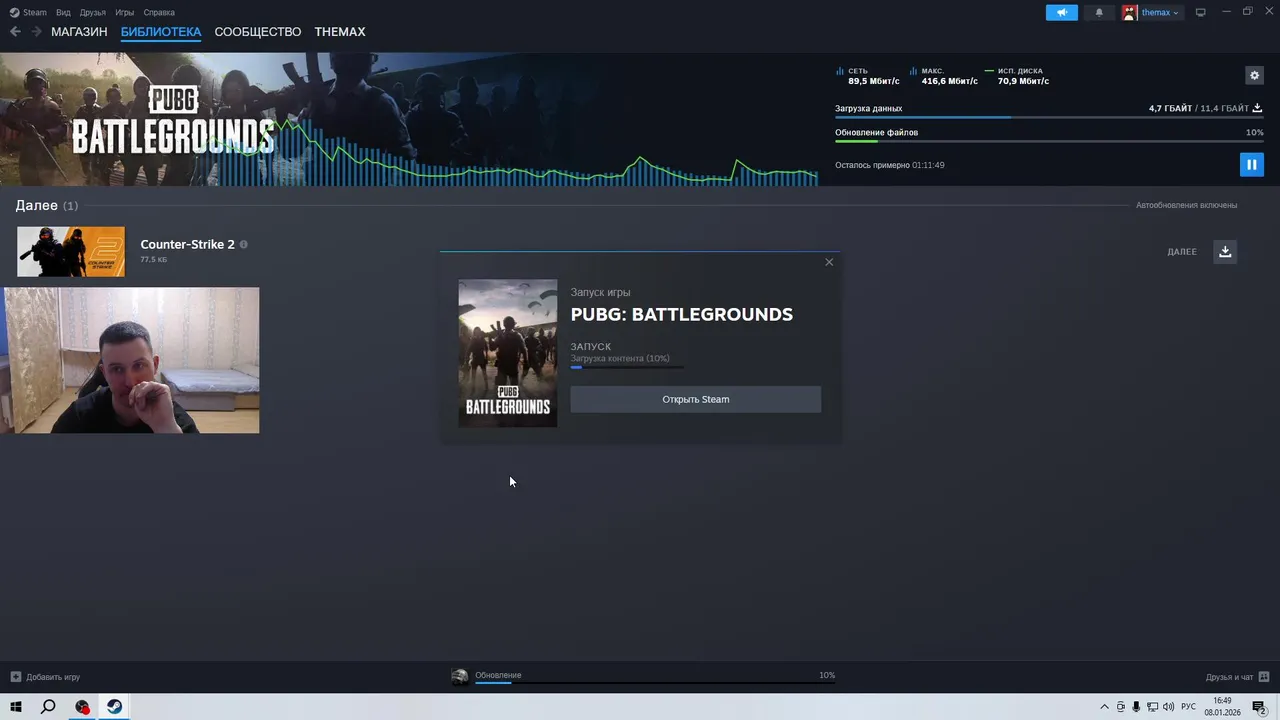Open the bottom bar Обновление download status
This screenshot has height=720, width=1280.
[x=643, y=677]
